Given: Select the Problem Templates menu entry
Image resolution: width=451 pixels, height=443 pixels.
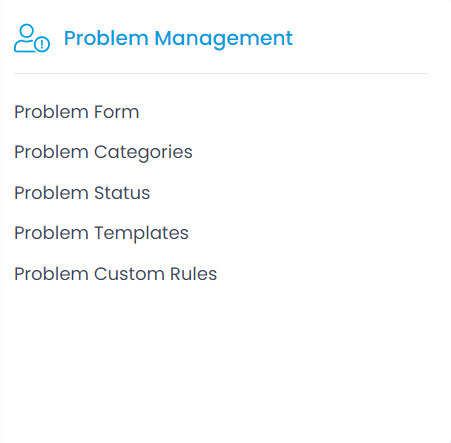Looking at the screenshot, I should tap(101, 233).
